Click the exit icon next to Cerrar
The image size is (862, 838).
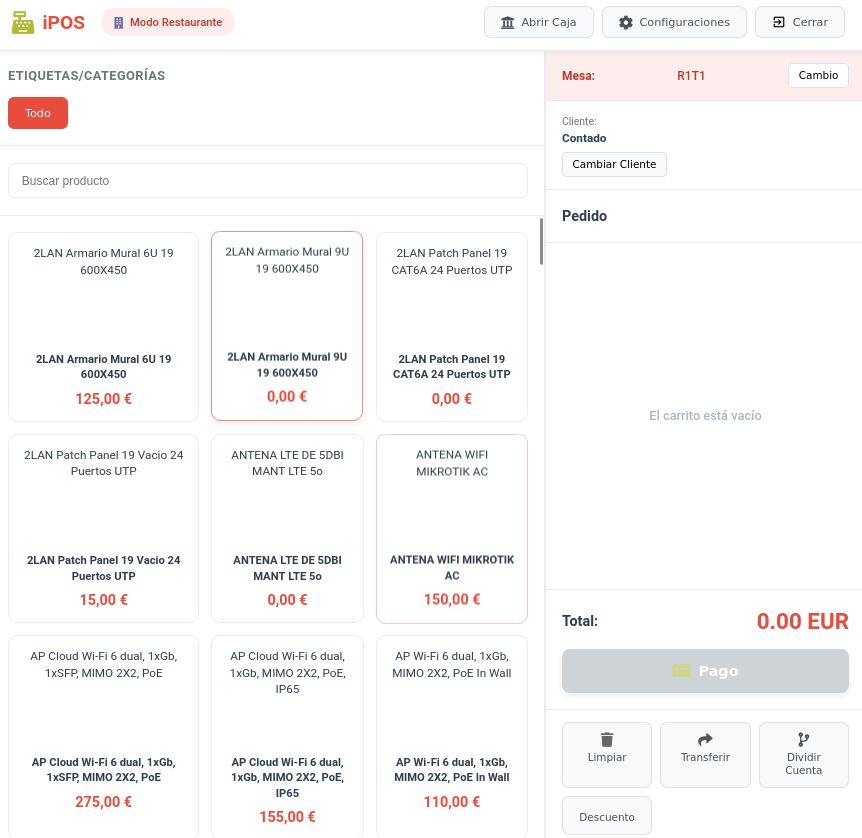tap(779, 22)
